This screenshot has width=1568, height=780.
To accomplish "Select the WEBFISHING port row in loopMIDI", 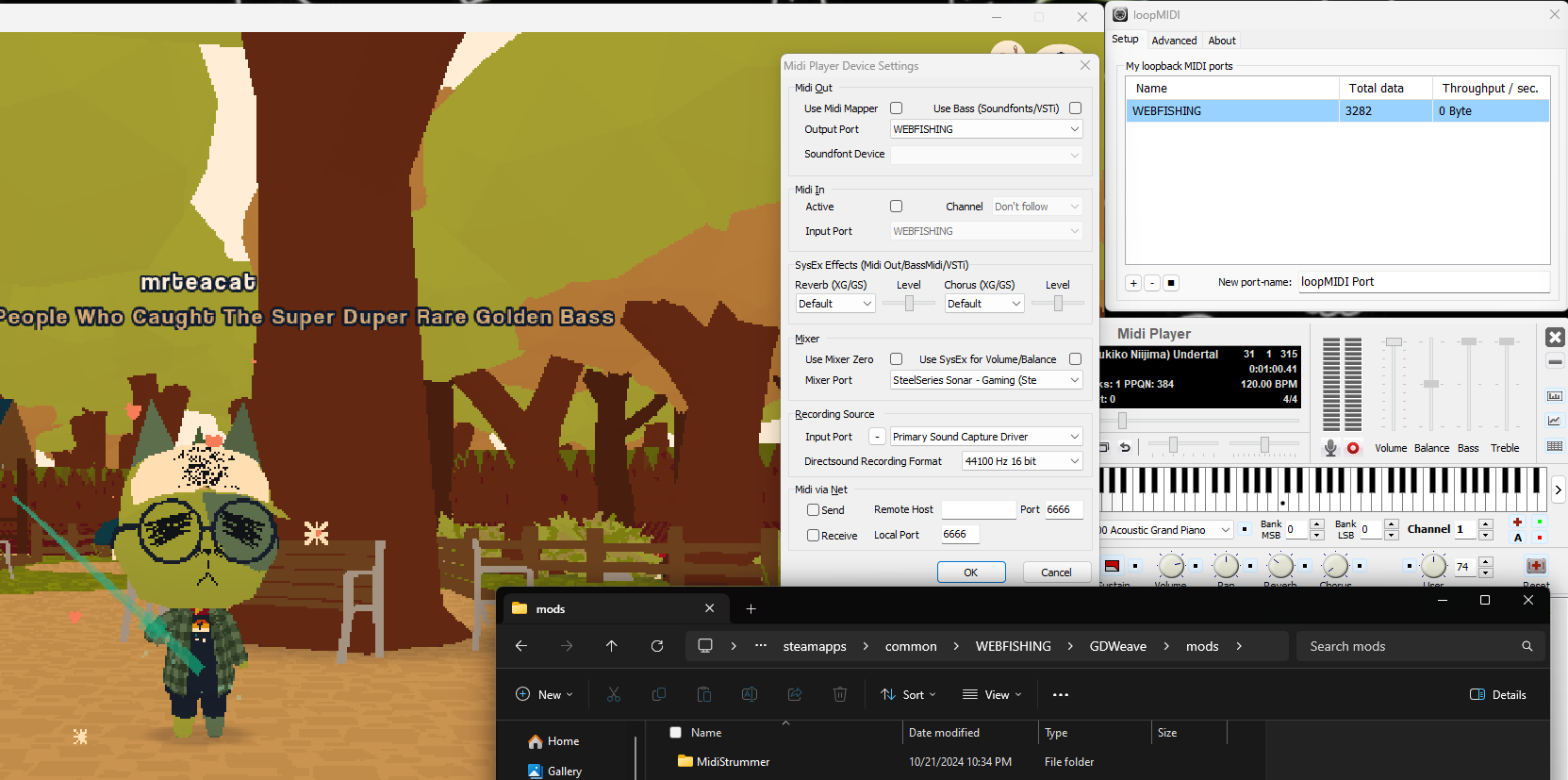I will tap(1338, 110).
